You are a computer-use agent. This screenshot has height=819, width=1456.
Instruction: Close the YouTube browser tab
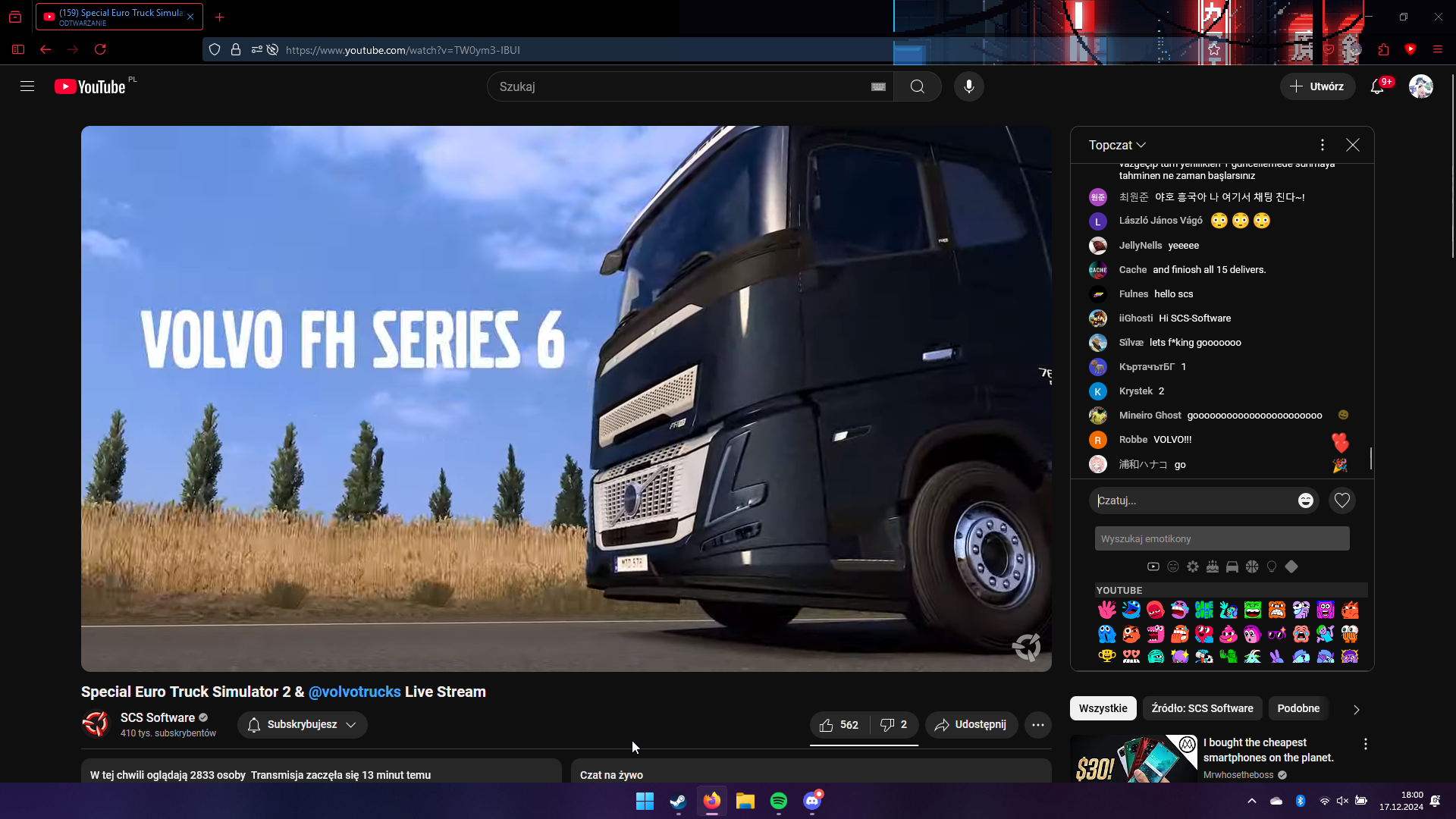coord(190,17)
